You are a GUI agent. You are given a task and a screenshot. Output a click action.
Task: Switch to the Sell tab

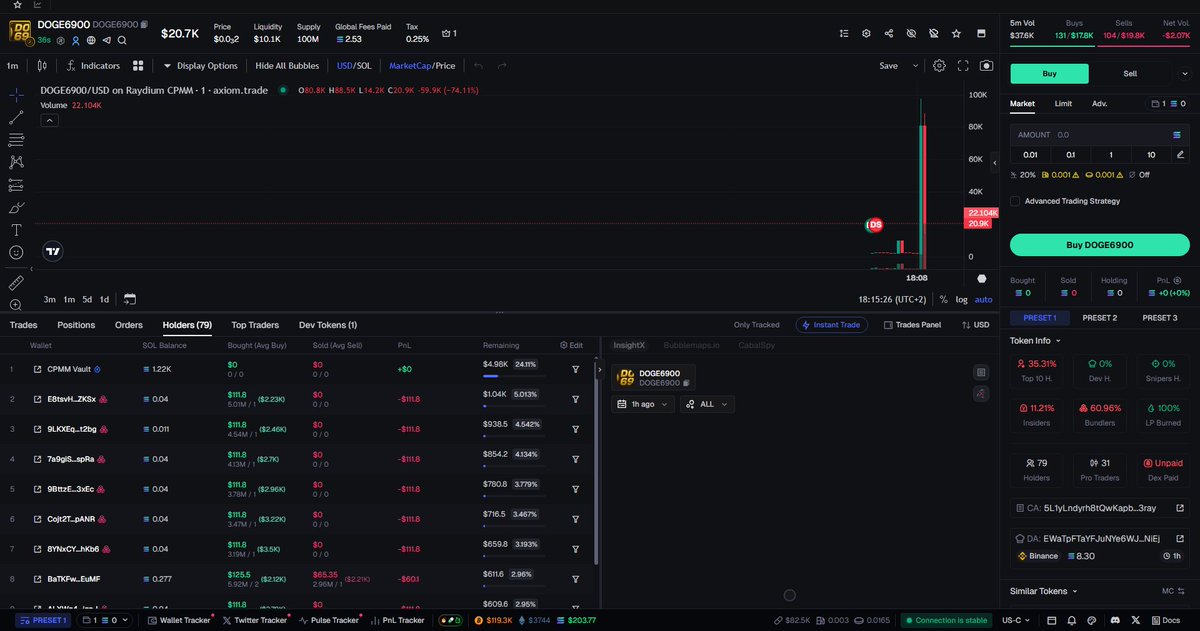click(1130, 74)
